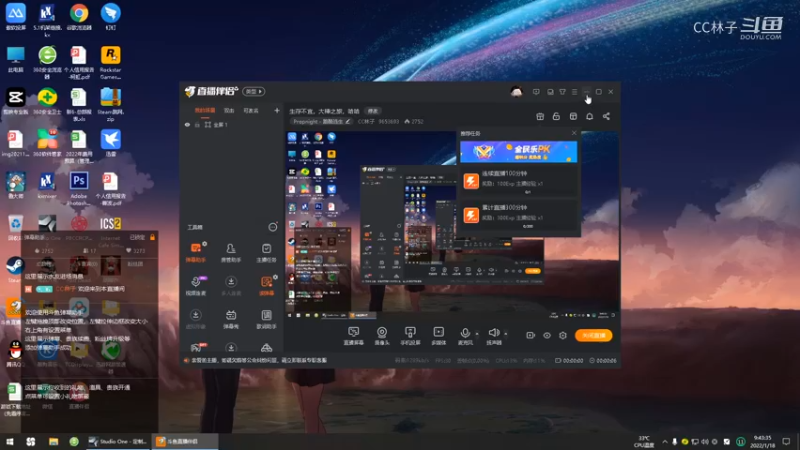Add 摄像头 camera source
The height and width of the screenshot is (450, 800).
coord(382,336)
